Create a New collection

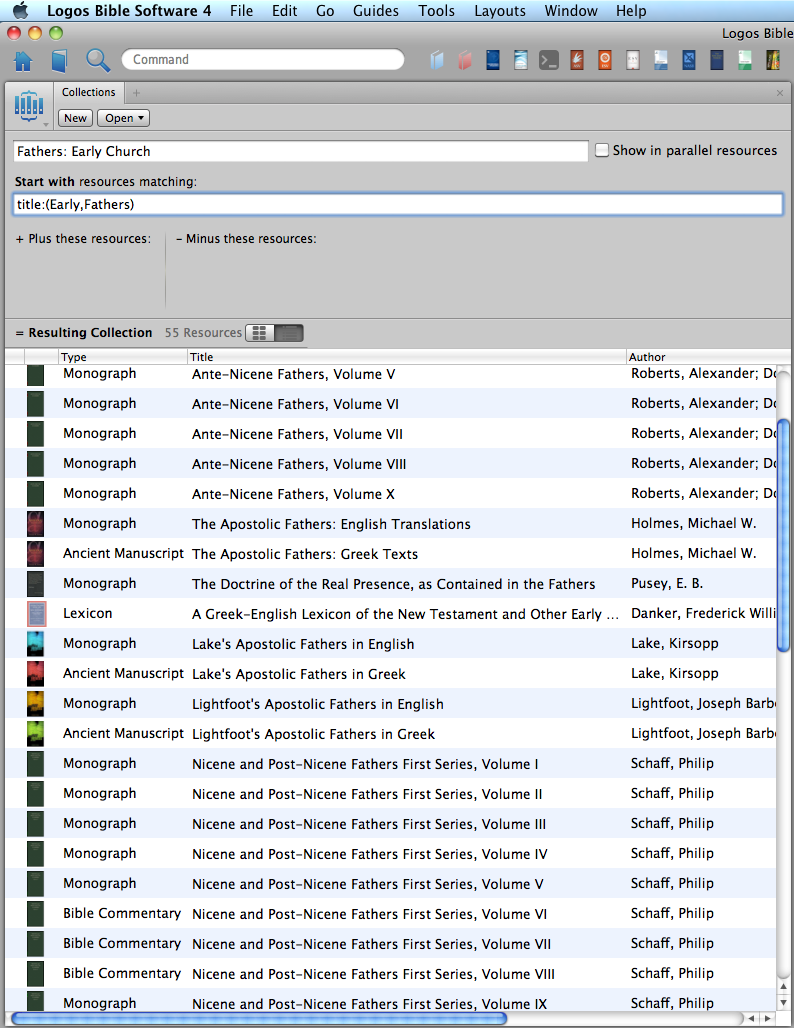(75, 118)
